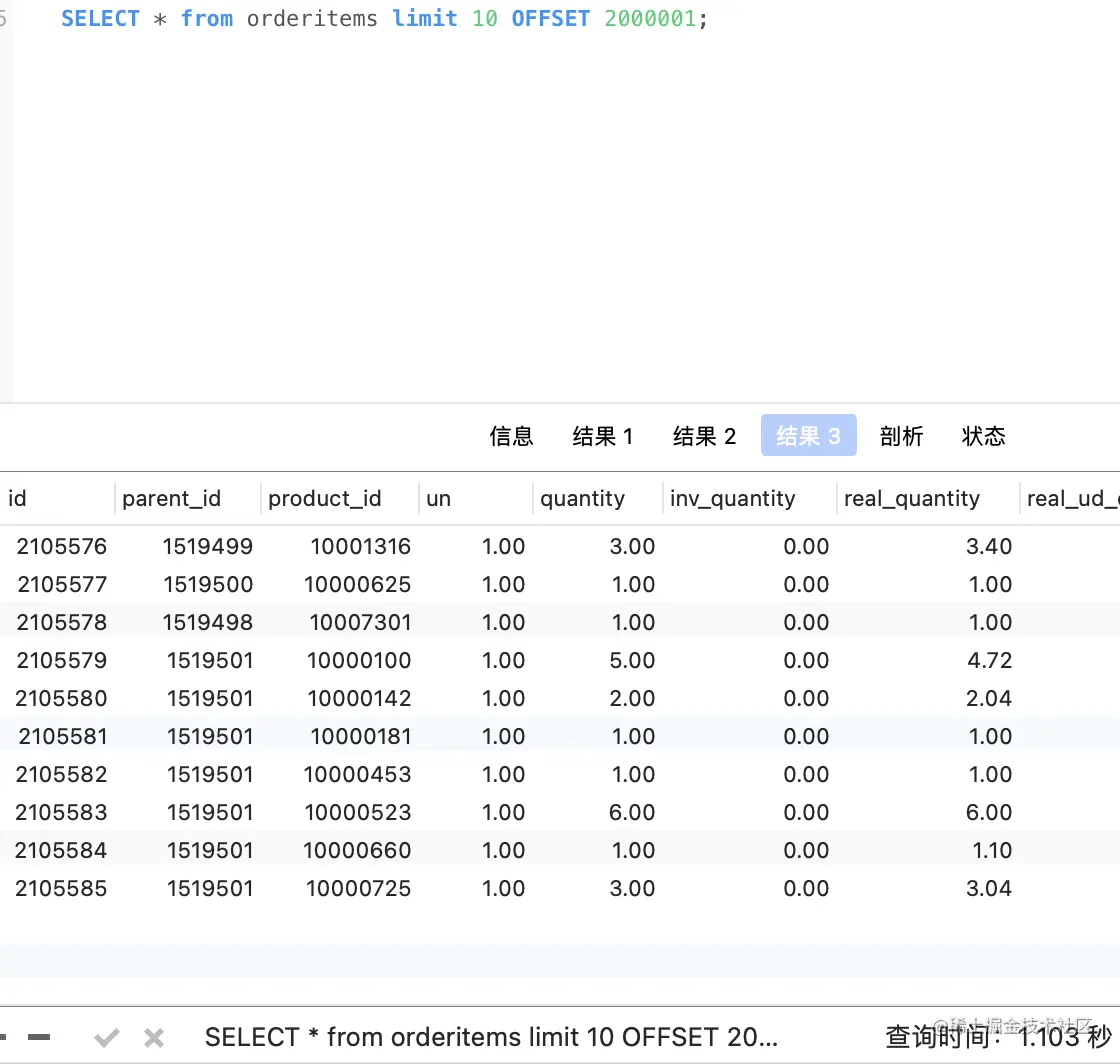Screen dimensions: 1120x1064
Task: Select id cell 2105585
Action: (61, 888)
